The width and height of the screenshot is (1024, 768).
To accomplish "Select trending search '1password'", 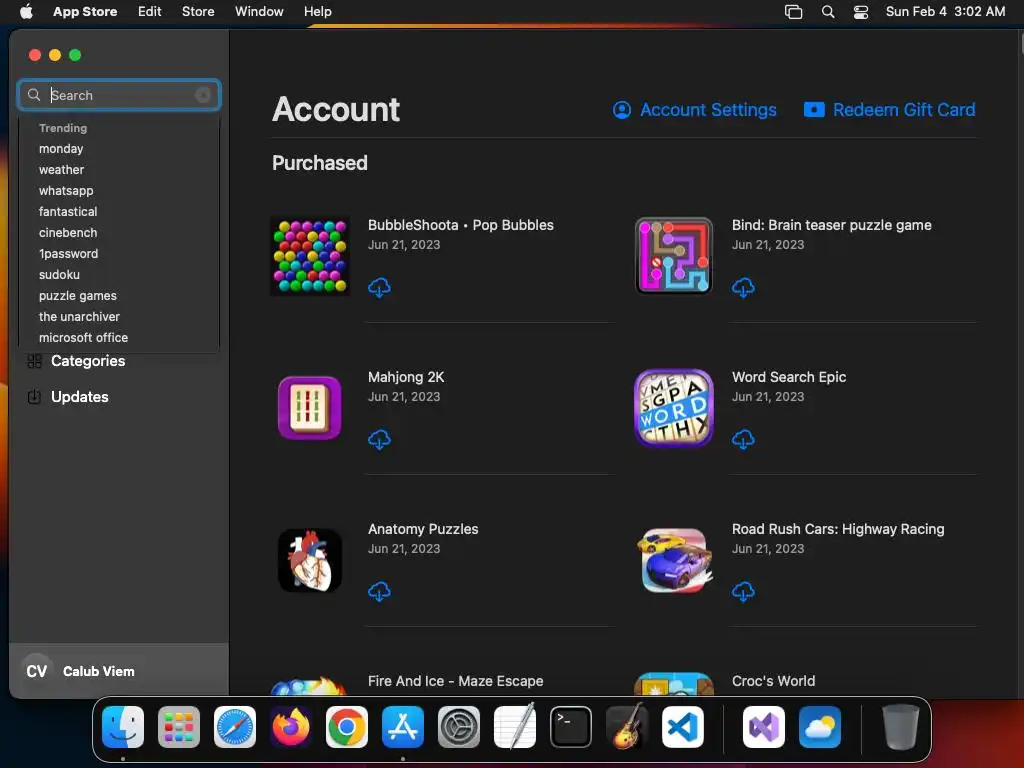I will [69, 253].
